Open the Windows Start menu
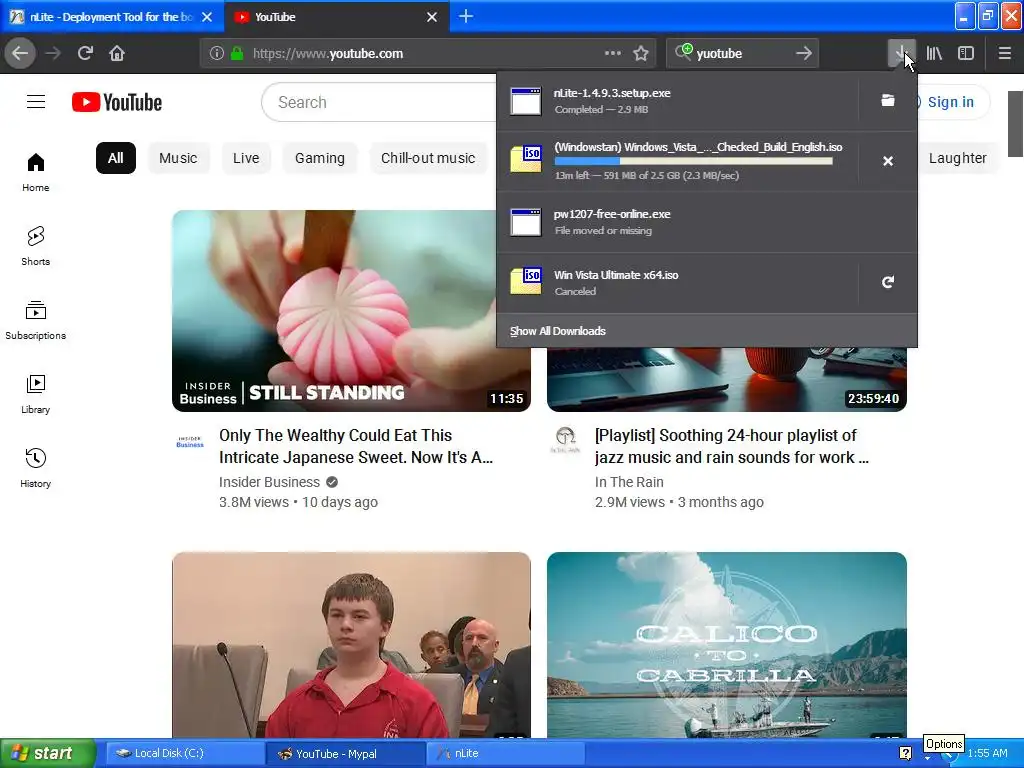This screenshot has height=768, width=1024. point(48,754)
